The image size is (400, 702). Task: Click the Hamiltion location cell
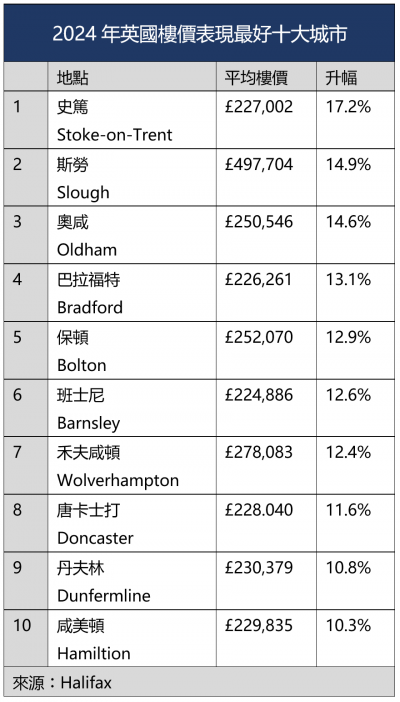132,638
